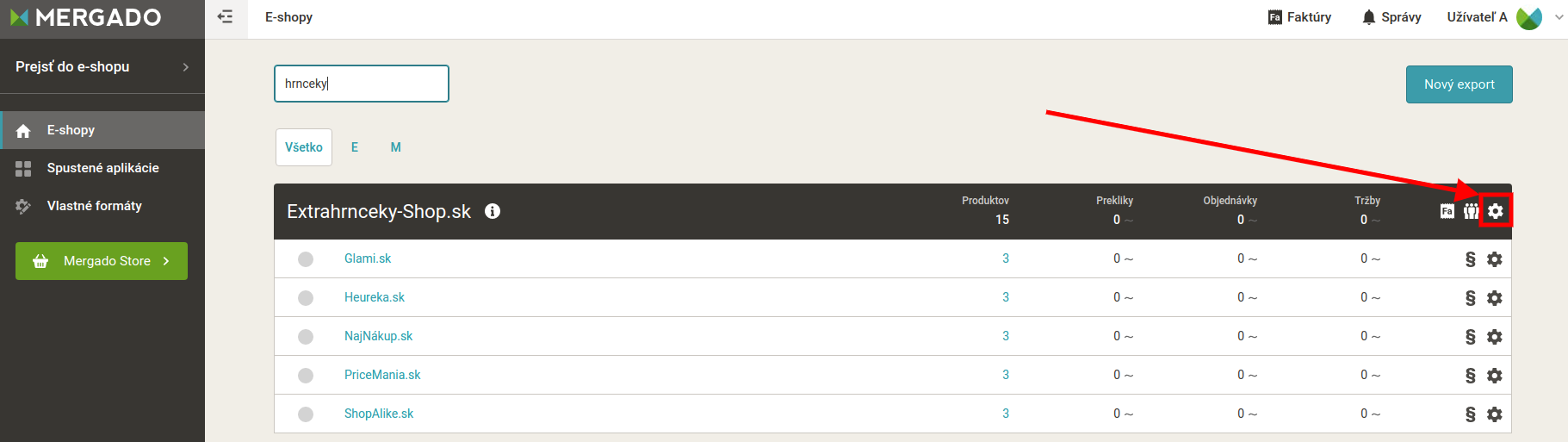Expand the user account dropdown arrow

click(x=1559, y=17)
